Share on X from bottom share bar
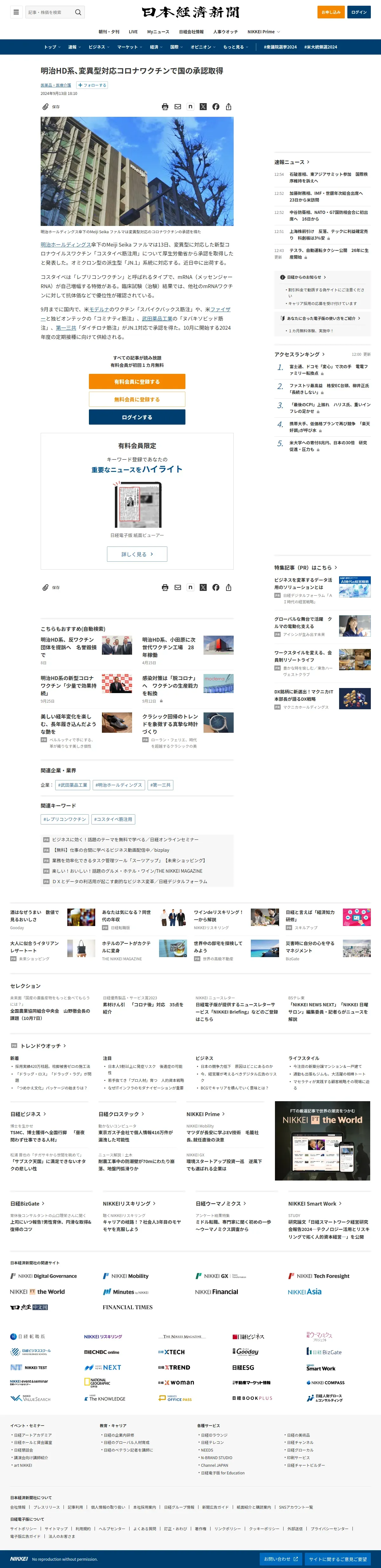Screen dimensions: 381x1568 point(203,587)
